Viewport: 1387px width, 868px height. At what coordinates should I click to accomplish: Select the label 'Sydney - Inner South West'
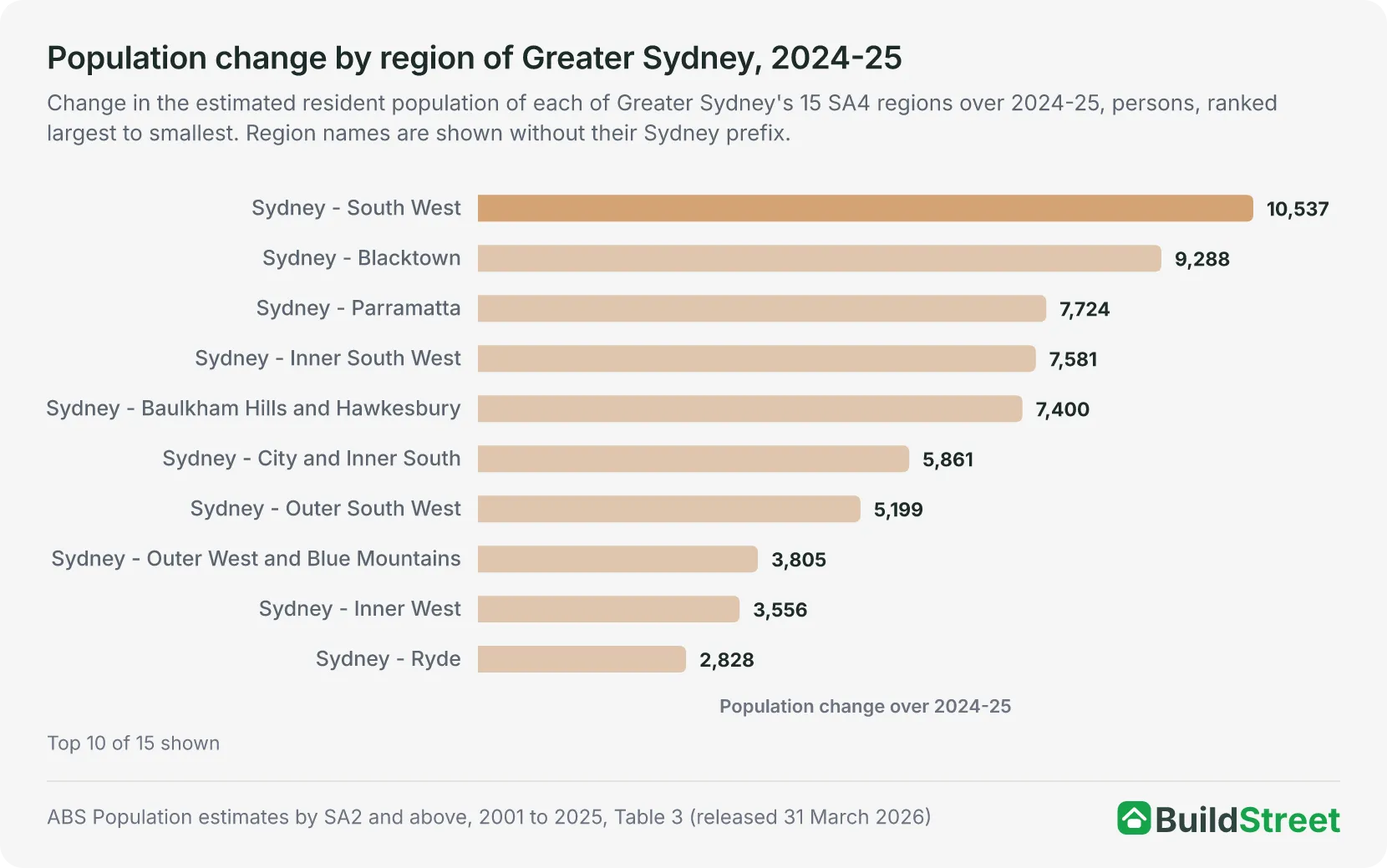click(x=328, y=358)
